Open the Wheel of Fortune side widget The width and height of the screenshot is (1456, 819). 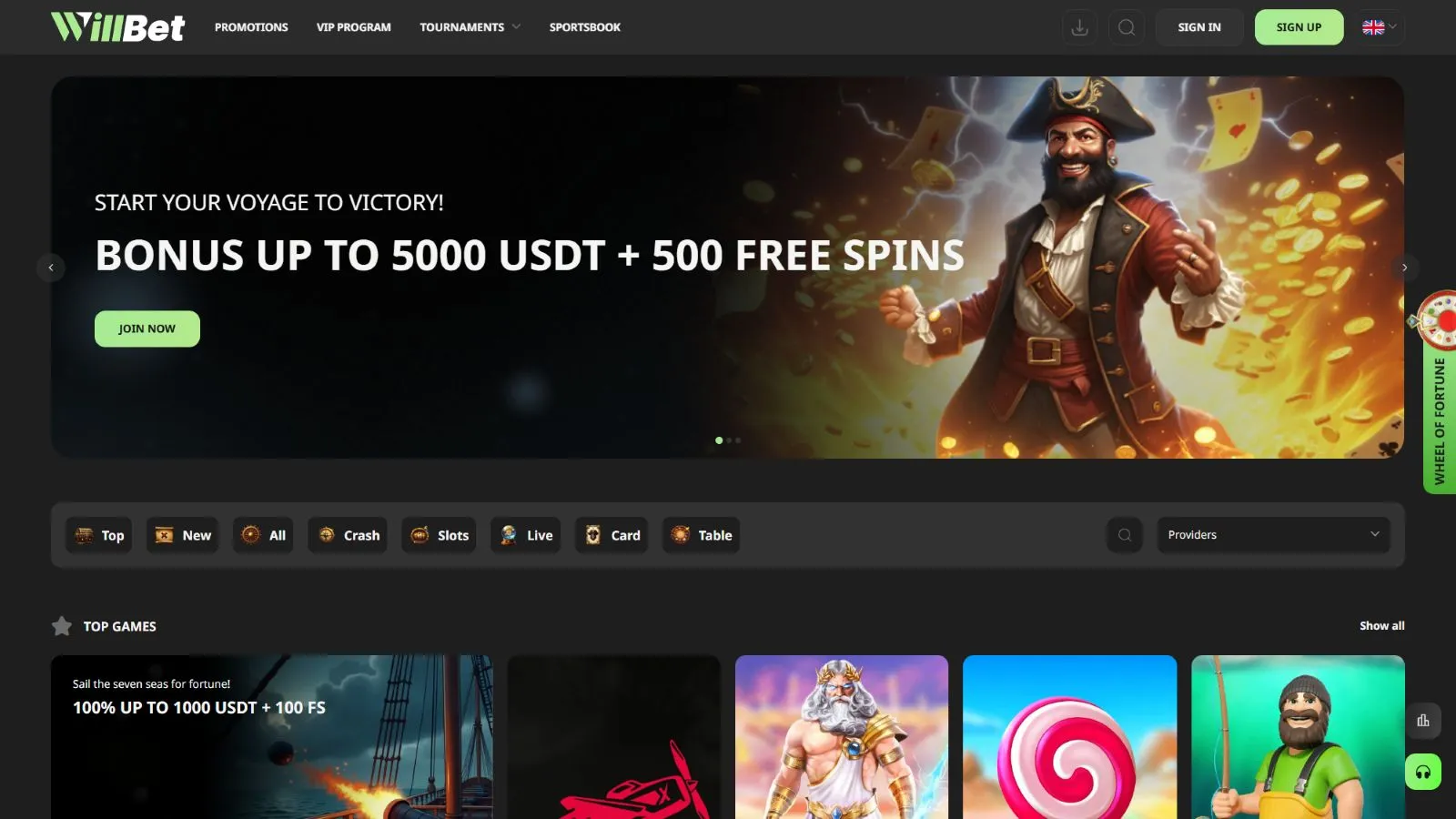pos(1439,393)
